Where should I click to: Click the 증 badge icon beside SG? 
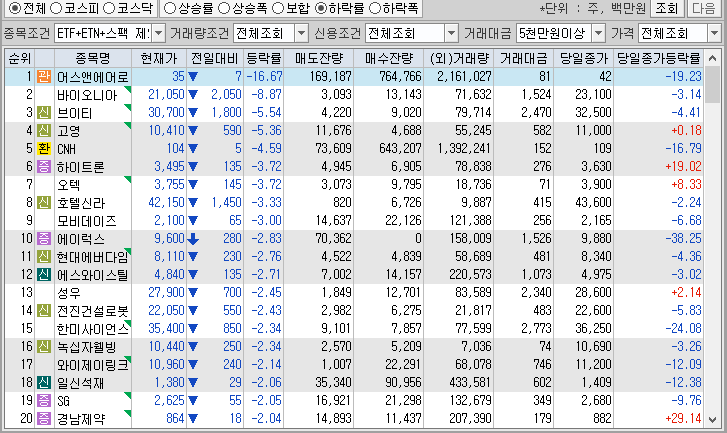tap(44, 400)
